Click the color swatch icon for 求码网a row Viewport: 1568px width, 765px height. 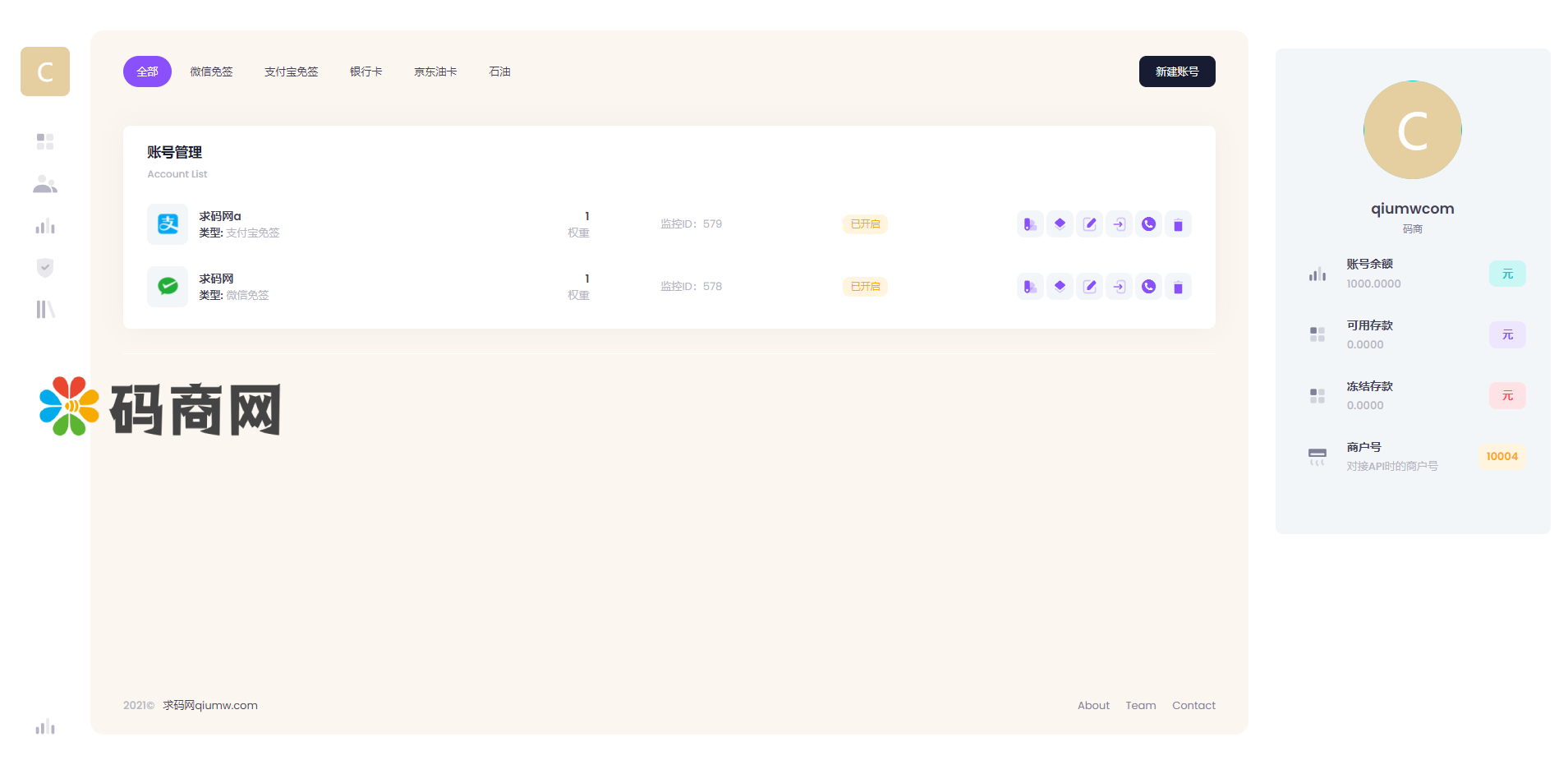click(x=1030, y=224)
